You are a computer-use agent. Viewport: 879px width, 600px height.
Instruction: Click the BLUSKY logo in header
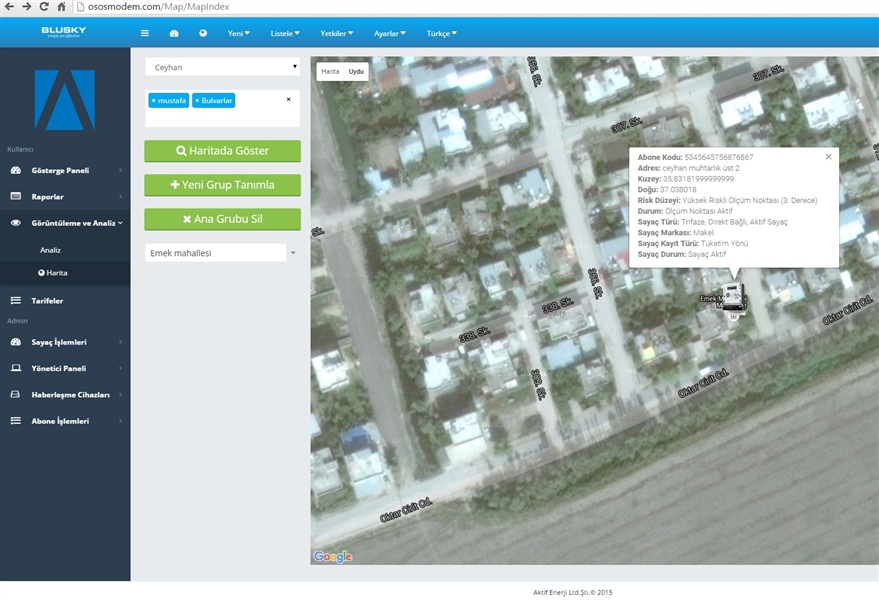[x=64, y=31]
